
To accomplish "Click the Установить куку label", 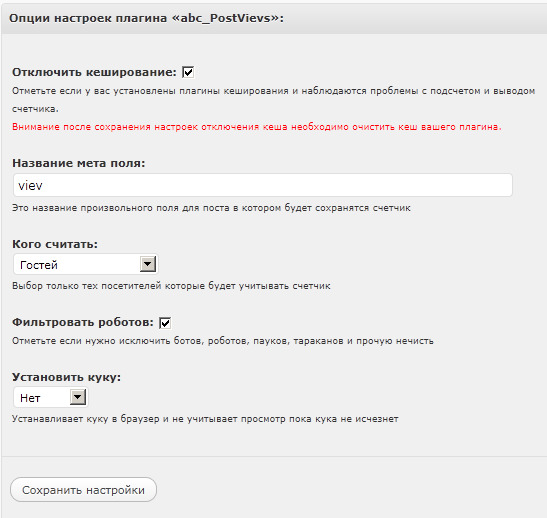I will click(x=66, y=377).
